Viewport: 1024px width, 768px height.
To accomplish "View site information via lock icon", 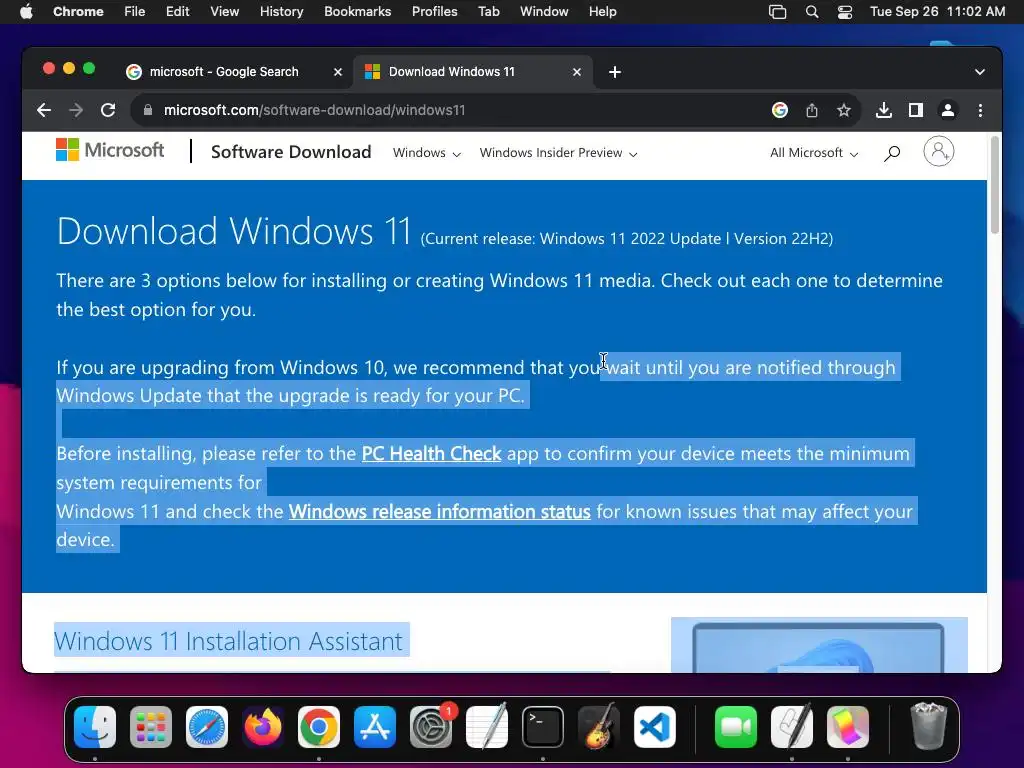I will pyautogui.click(x=148, y=110).
